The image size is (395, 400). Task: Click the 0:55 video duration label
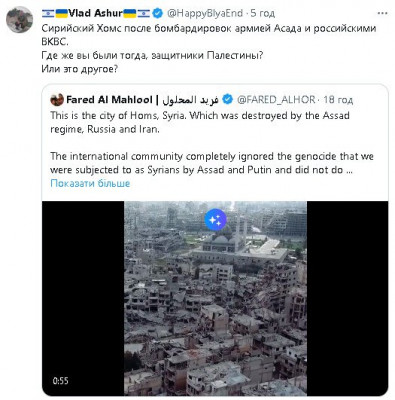pyautogui.click(x=60, y=381)
